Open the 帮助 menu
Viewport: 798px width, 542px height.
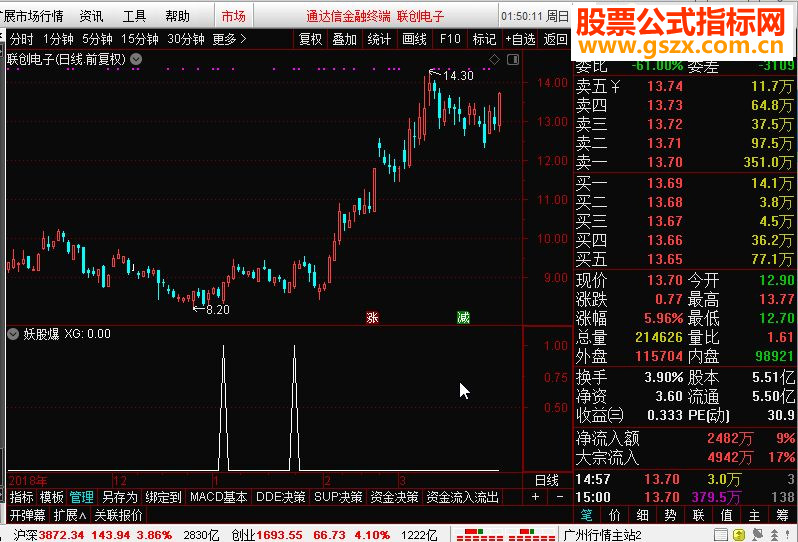pyautogui.click(x=178, y=16)
